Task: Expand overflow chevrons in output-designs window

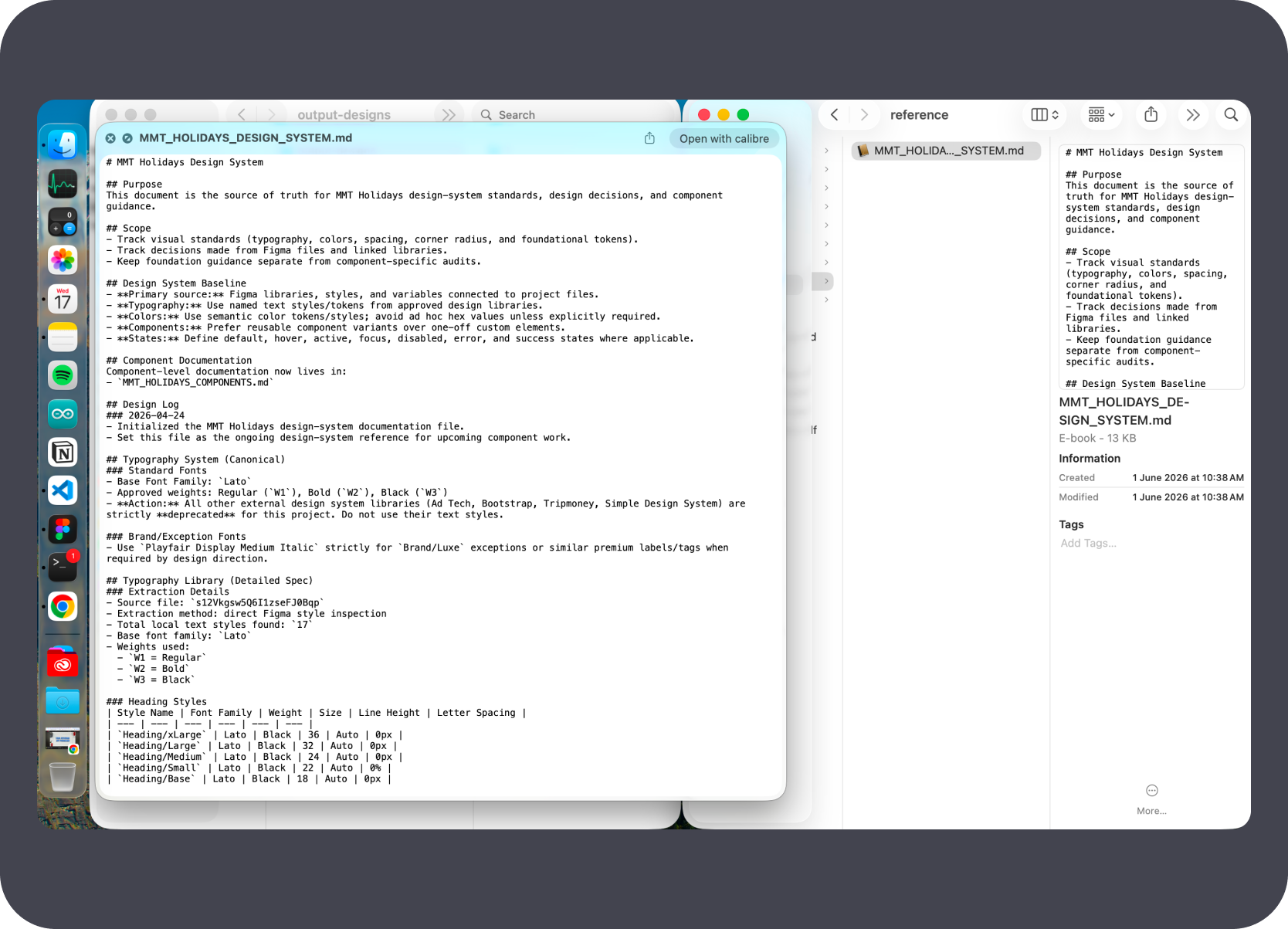Action: pyautogui.click(x=449, y=115)
